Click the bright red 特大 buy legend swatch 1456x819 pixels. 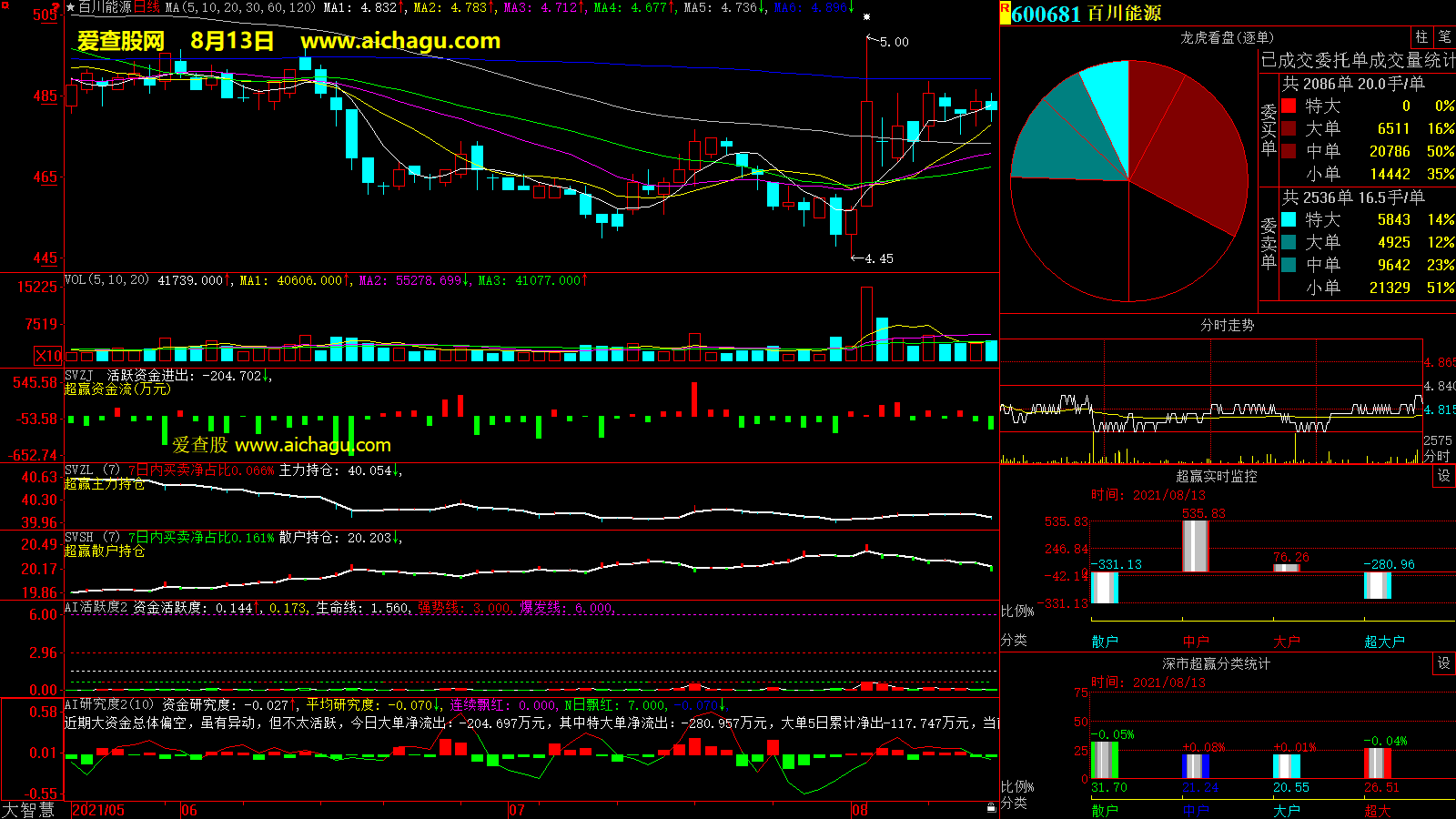(x=1289, y=106)
